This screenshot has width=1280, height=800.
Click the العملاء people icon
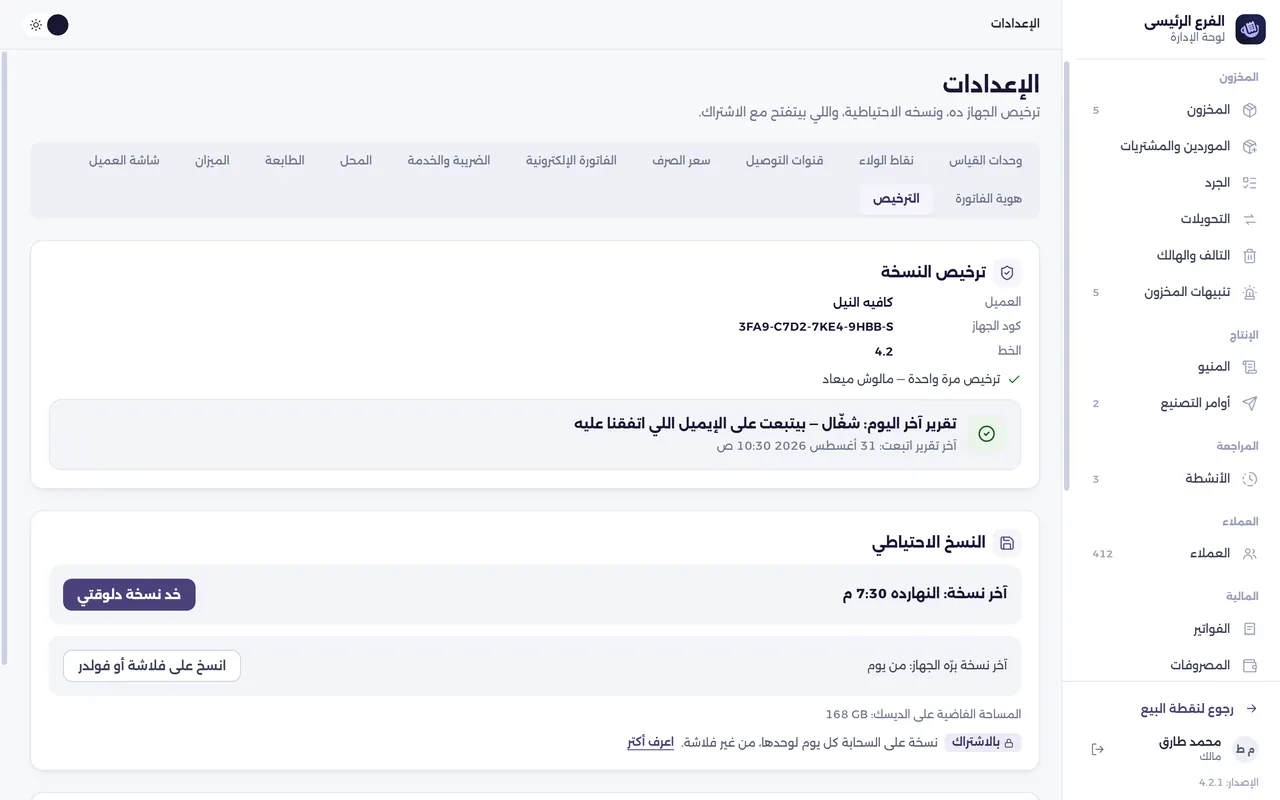(x=1249, y=553)
